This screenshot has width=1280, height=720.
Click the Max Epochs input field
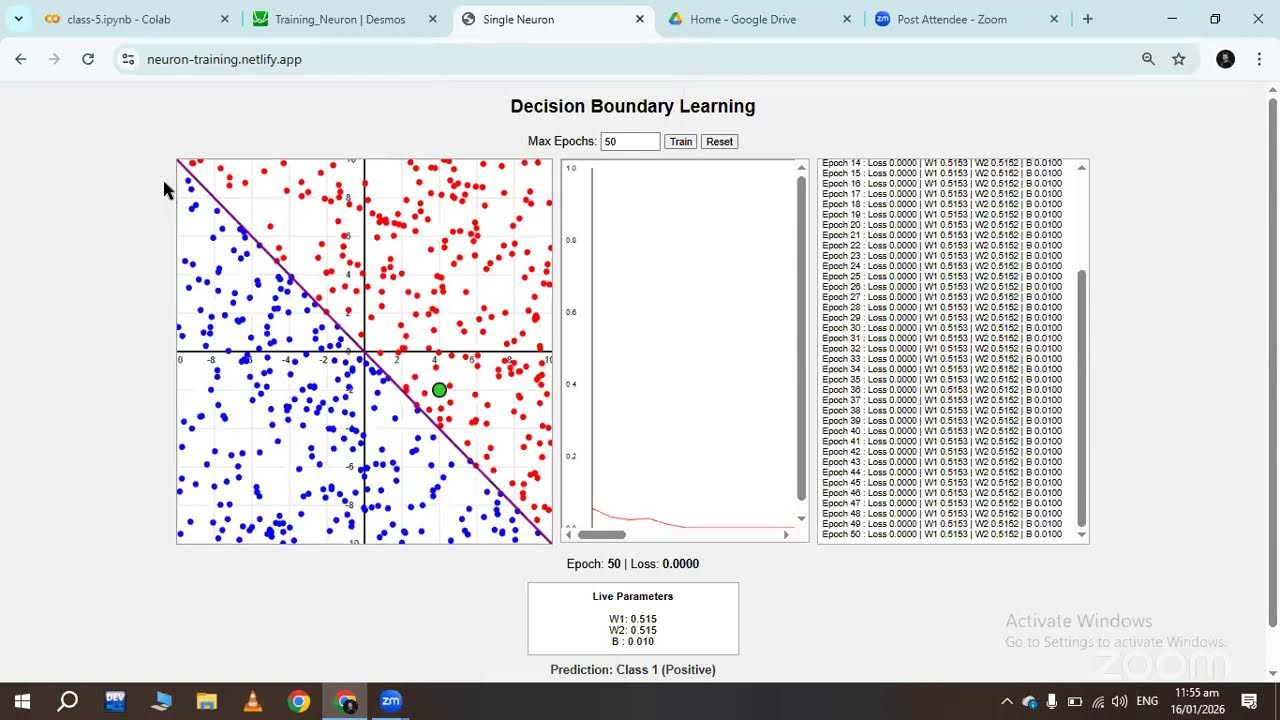click(x=630, y=141)
